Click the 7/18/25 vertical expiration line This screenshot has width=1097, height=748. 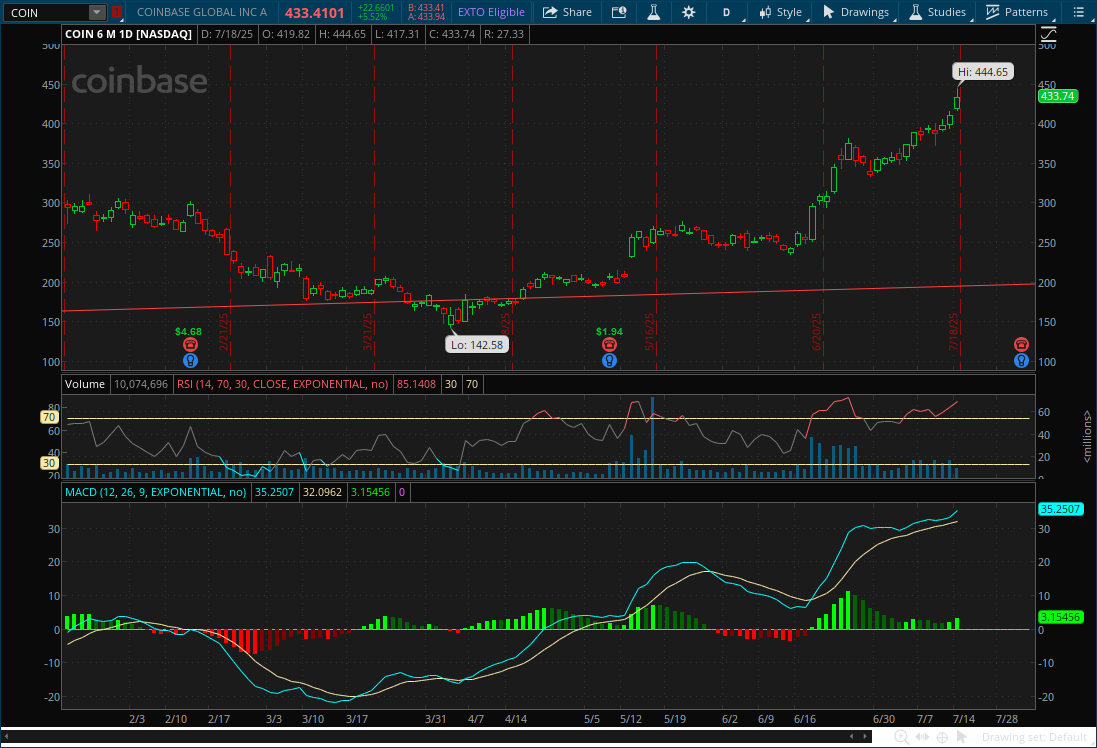[960, 210]
